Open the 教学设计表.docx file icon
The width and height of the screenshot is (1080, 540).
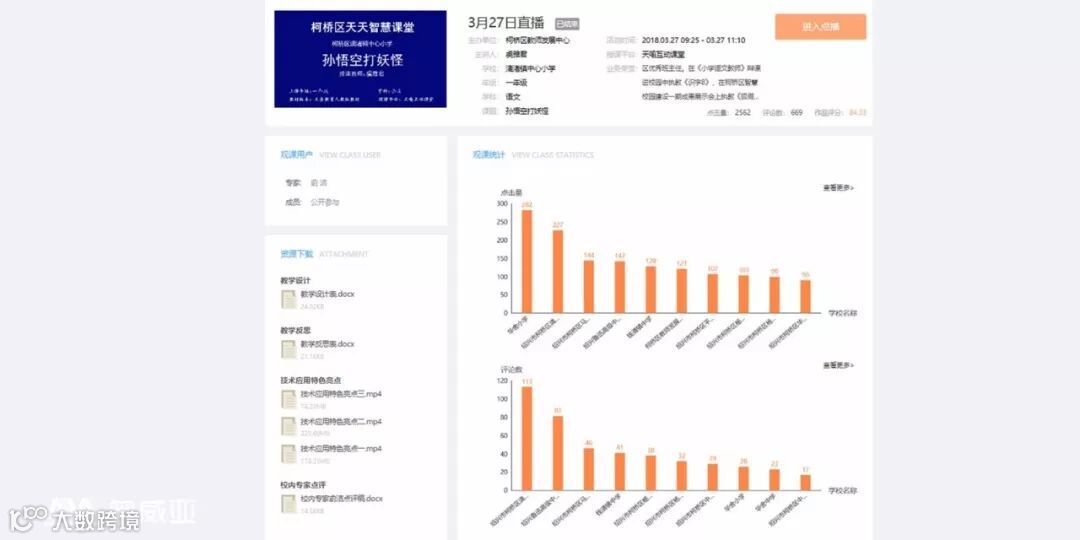(289, 299)
